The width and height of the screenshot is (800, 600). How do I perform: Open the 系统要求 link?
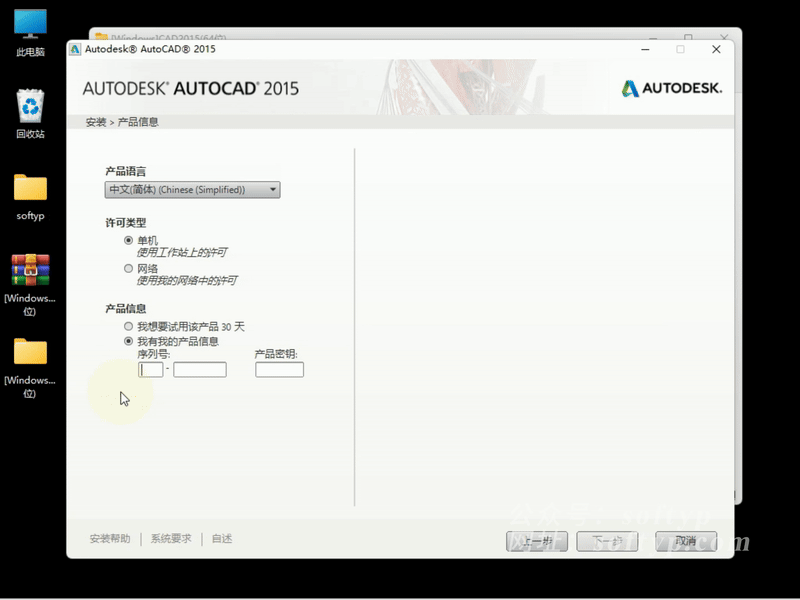click(x=171, y=539)
